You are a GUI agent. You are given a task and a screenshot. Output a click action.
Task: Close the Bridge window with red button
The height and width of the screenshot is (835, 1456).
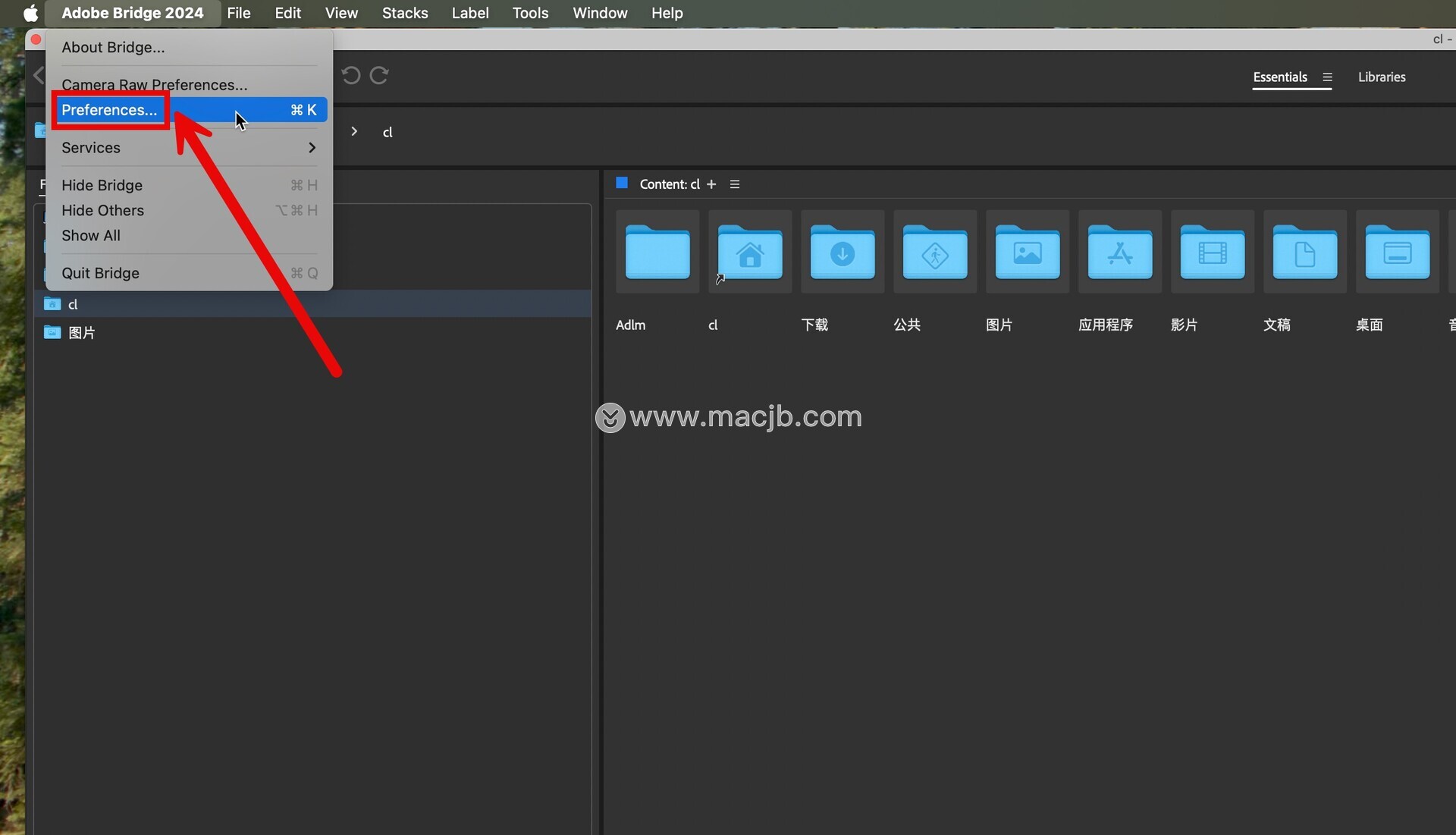coord(36,39)
